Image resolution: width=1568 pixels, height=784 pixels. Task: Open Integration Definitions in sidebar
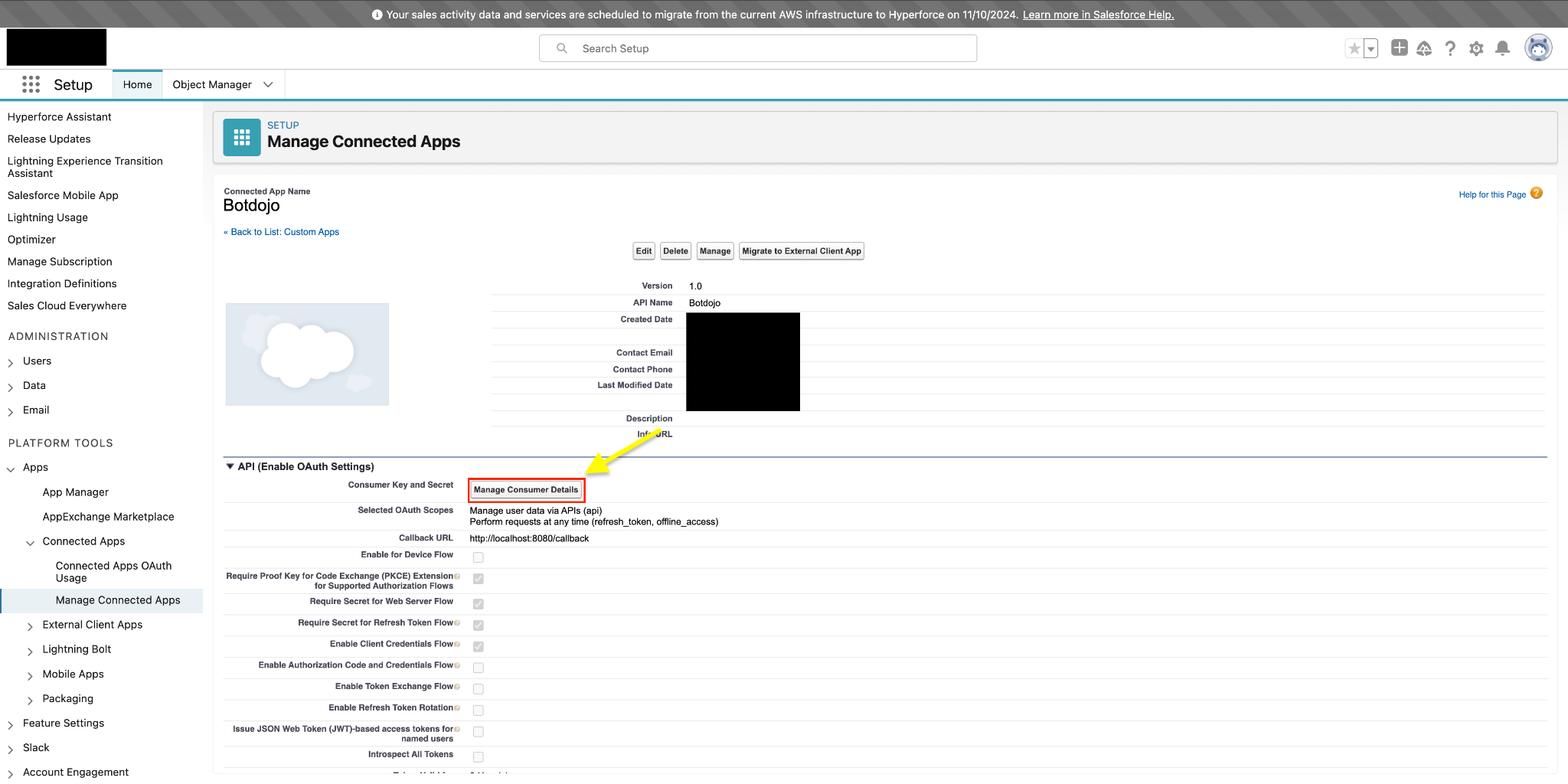coord(62,284)
